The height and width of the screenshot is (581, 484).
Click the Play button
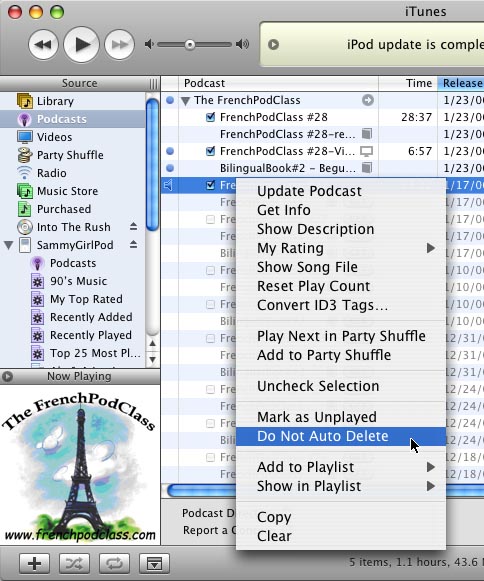82,44
